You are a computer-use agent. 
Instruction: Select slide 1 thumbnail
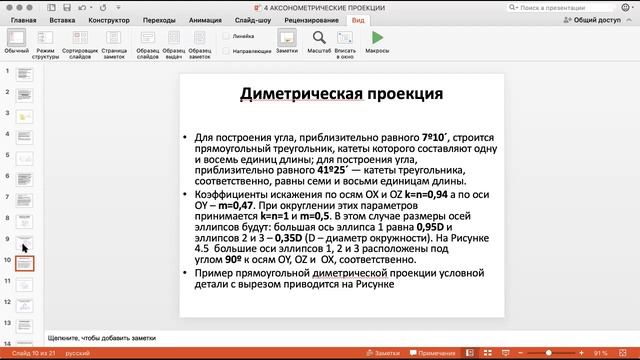[x=24, y=74]
